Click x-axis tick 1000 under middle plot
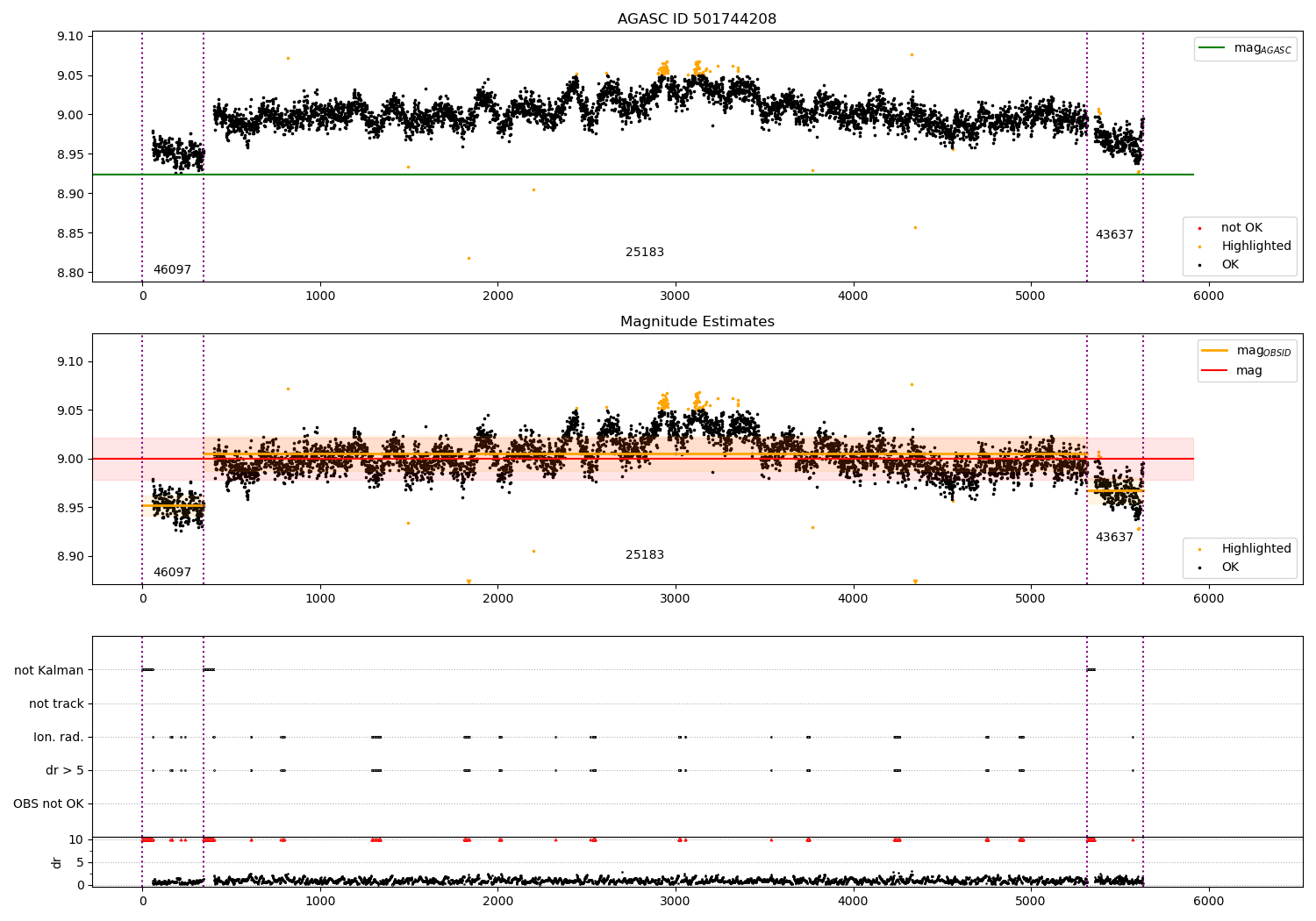 point(320,599)
